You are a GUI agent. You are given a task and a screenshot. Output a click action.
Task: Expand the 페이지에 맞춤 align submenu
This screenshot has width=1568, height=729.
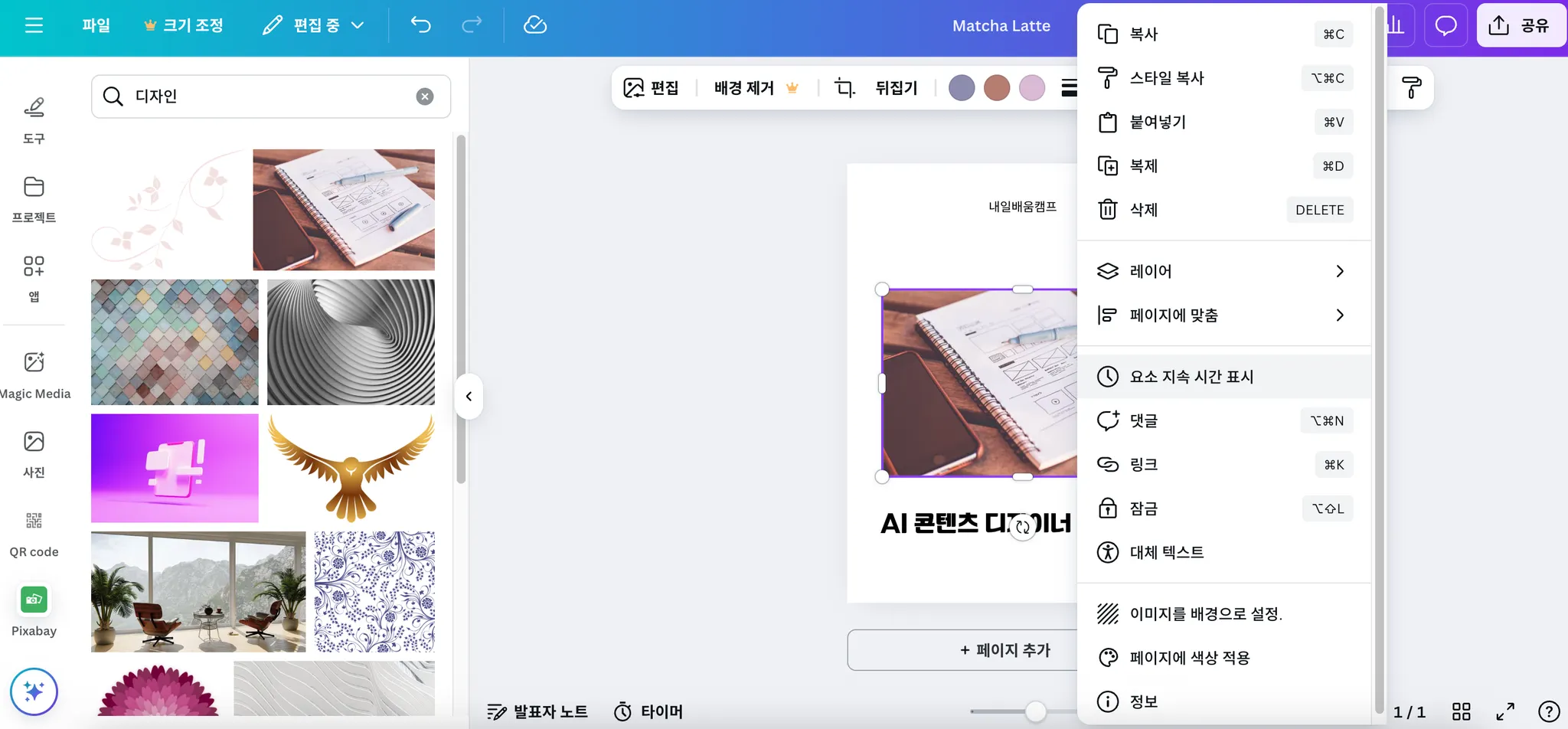1223,315
